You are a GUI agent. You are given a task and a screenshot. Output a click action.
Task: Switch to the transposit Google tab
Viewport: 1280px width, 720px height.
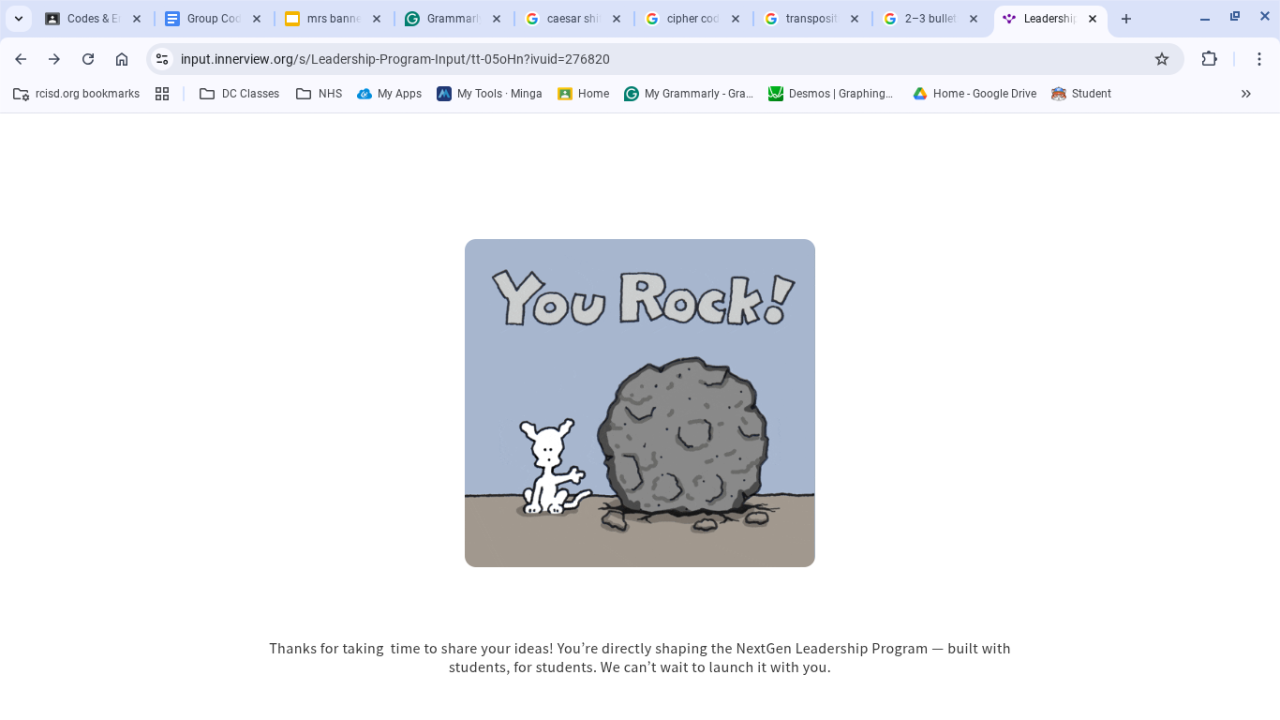point(811,19)
